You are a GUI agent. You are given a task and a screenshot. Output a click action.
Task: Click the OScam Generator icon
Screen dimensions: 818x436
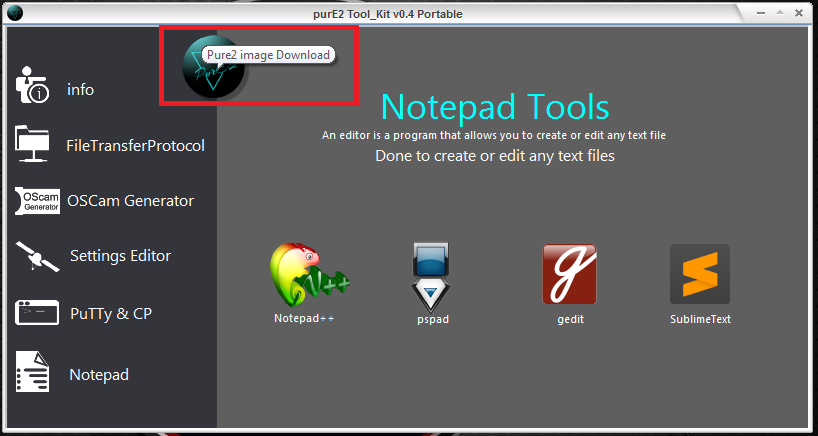tap(37, 201)
